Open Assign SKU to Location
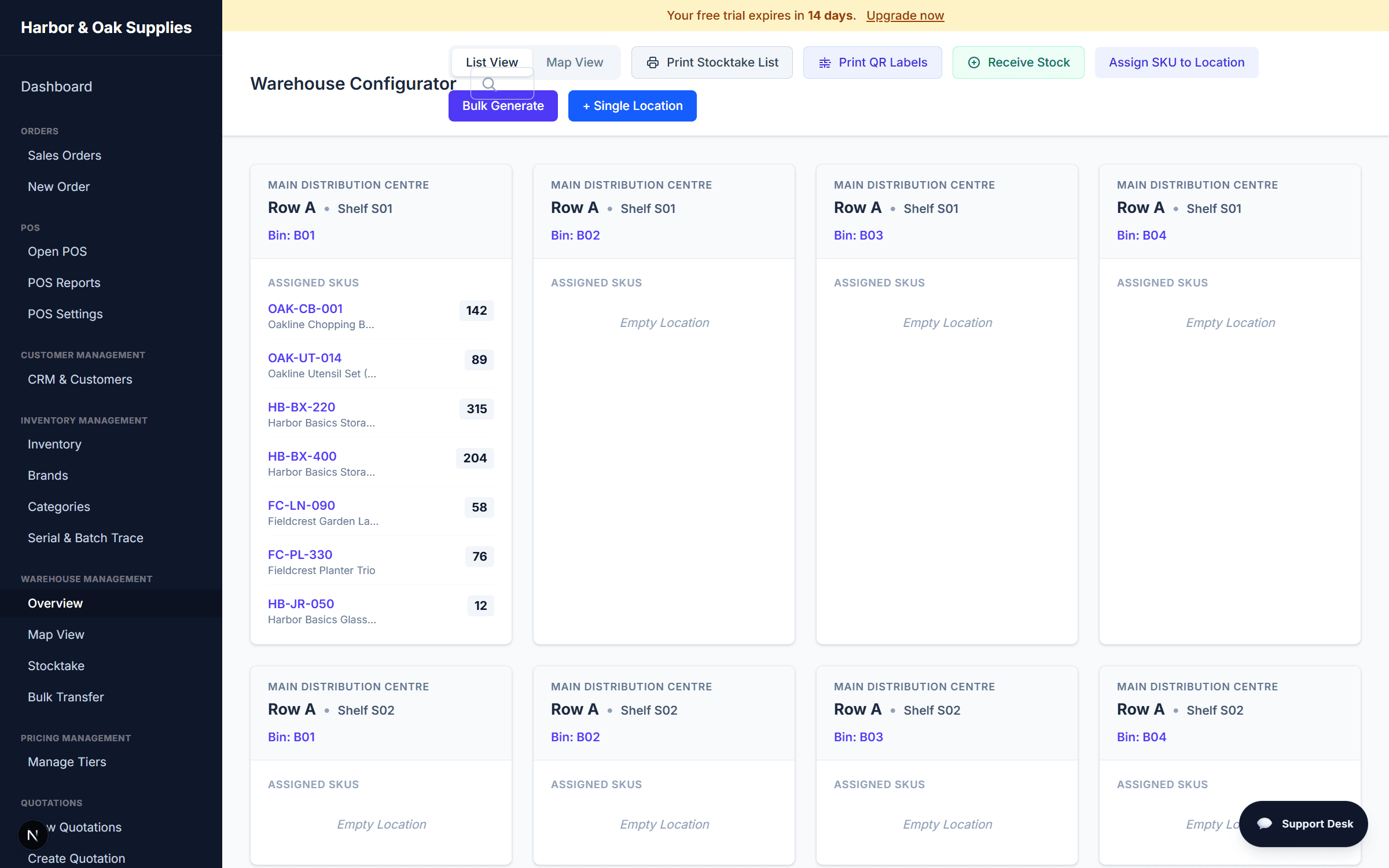 [x=1177, y=62]
